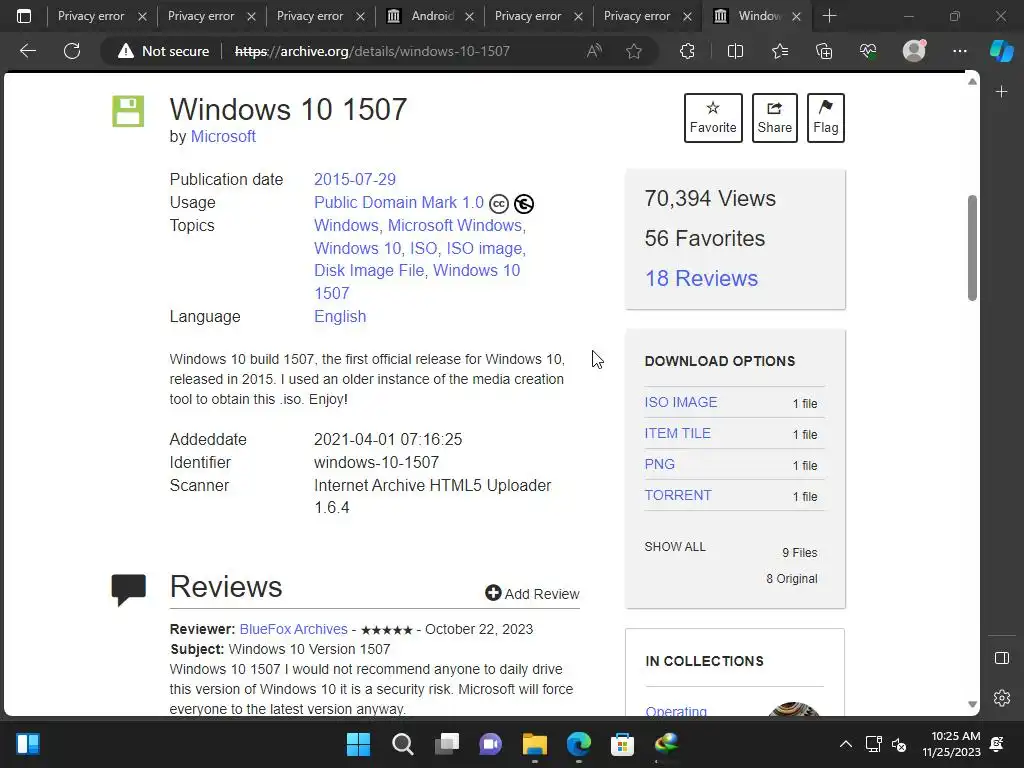This screenshot has width=1024, height=768.
Task: Download the ISO IMAGE option
Action: 680,402
